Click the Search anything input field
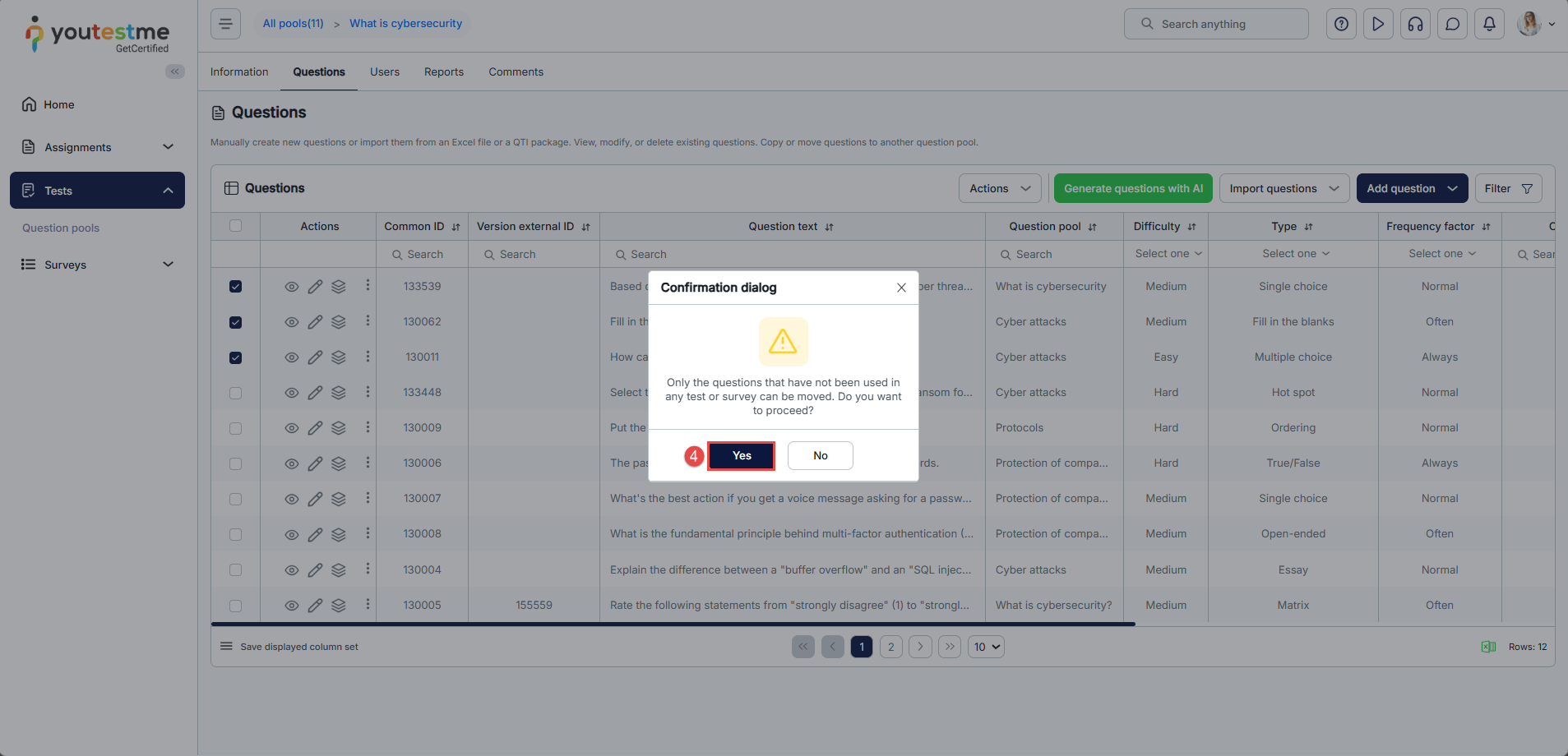 [x=1217, y=24]
